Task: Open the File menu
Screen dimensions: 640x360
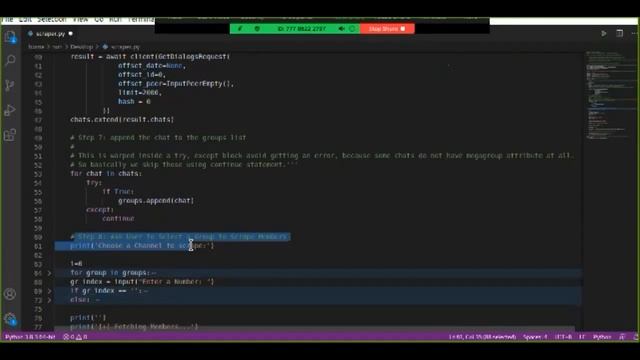Action: point(7,20)
